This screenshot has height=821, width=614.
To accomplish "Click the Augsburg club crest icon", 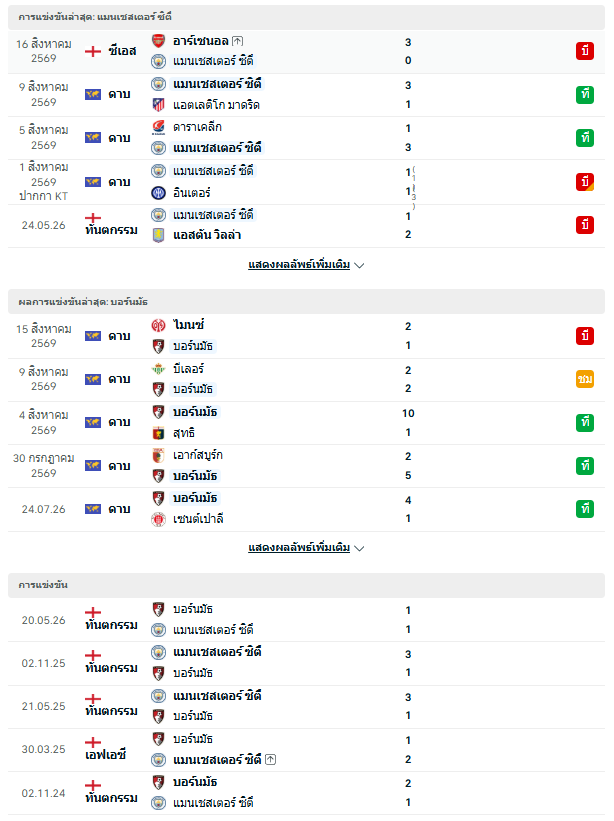I will click(158, 455).
